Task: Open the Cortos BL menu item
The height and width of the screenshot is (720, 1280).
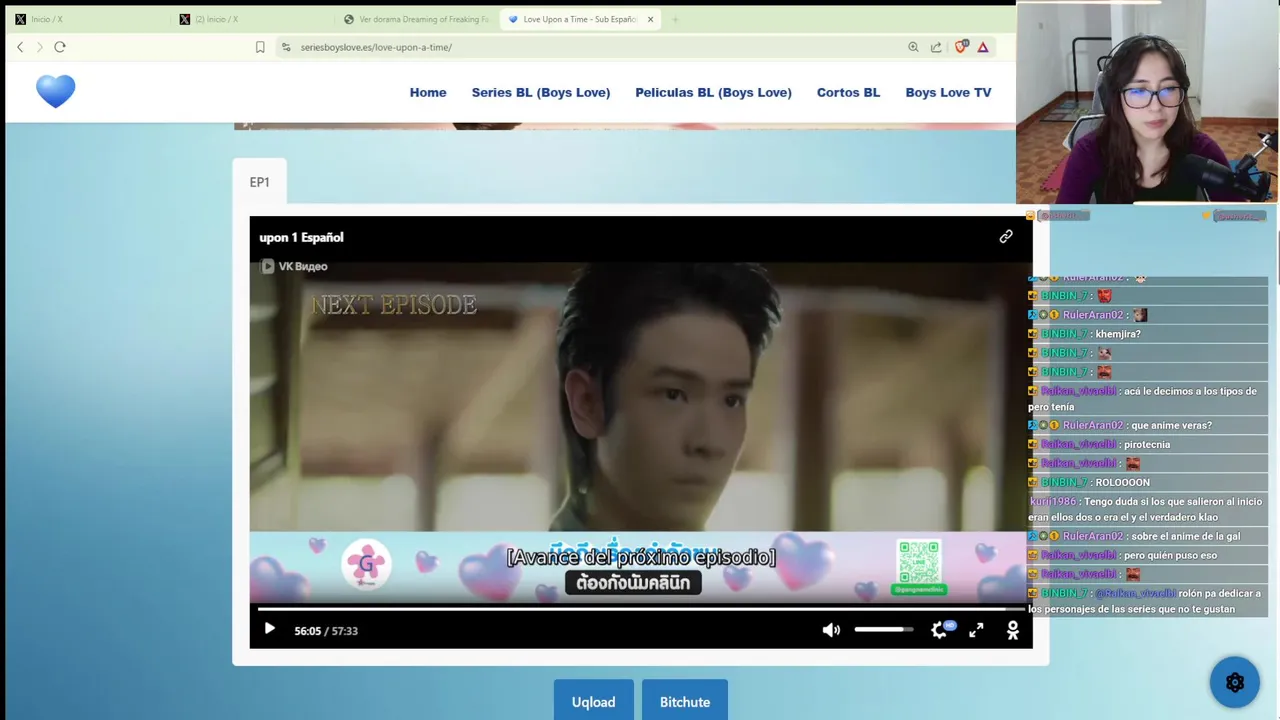Action: (x=848, y=92)
